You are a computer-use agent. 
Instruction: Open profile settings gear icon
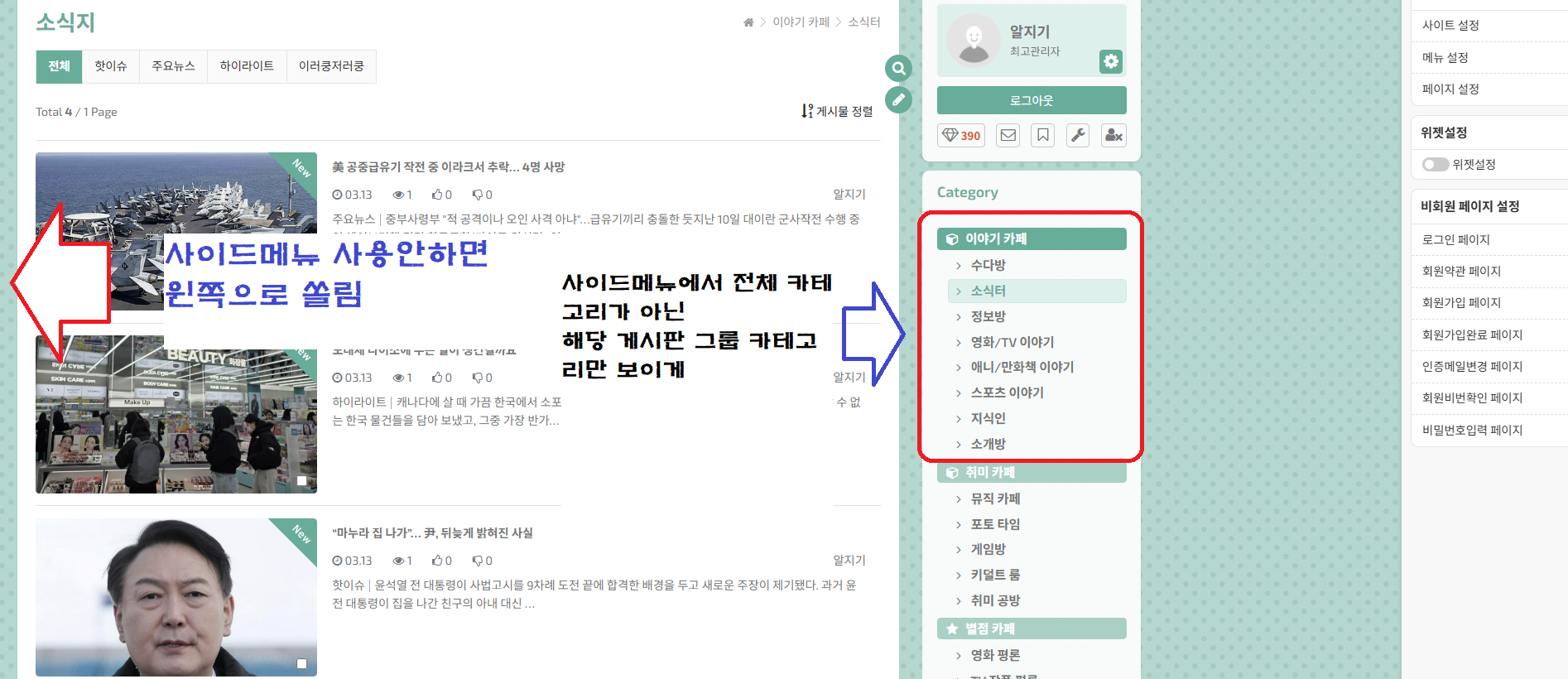point(1110,61)
